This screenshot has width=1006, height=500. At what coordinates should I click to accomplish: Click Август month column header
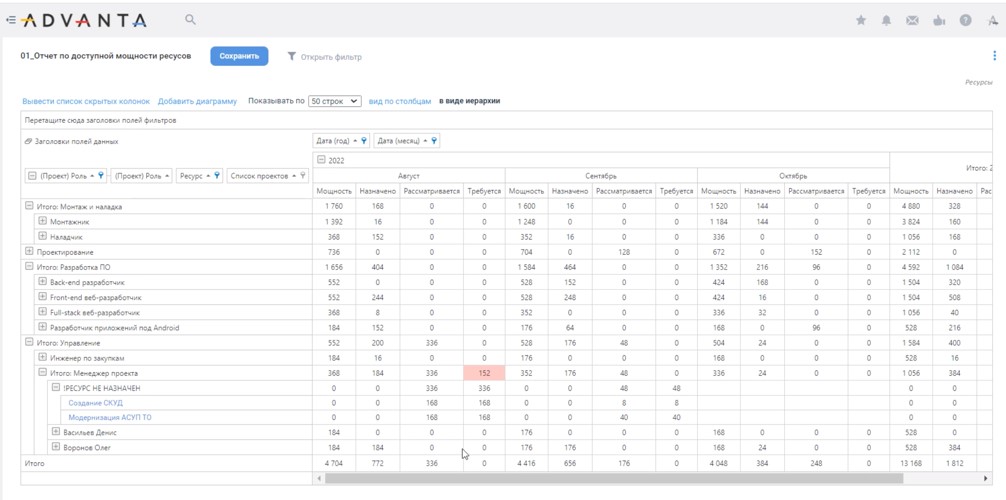click(x=409, y=175)
